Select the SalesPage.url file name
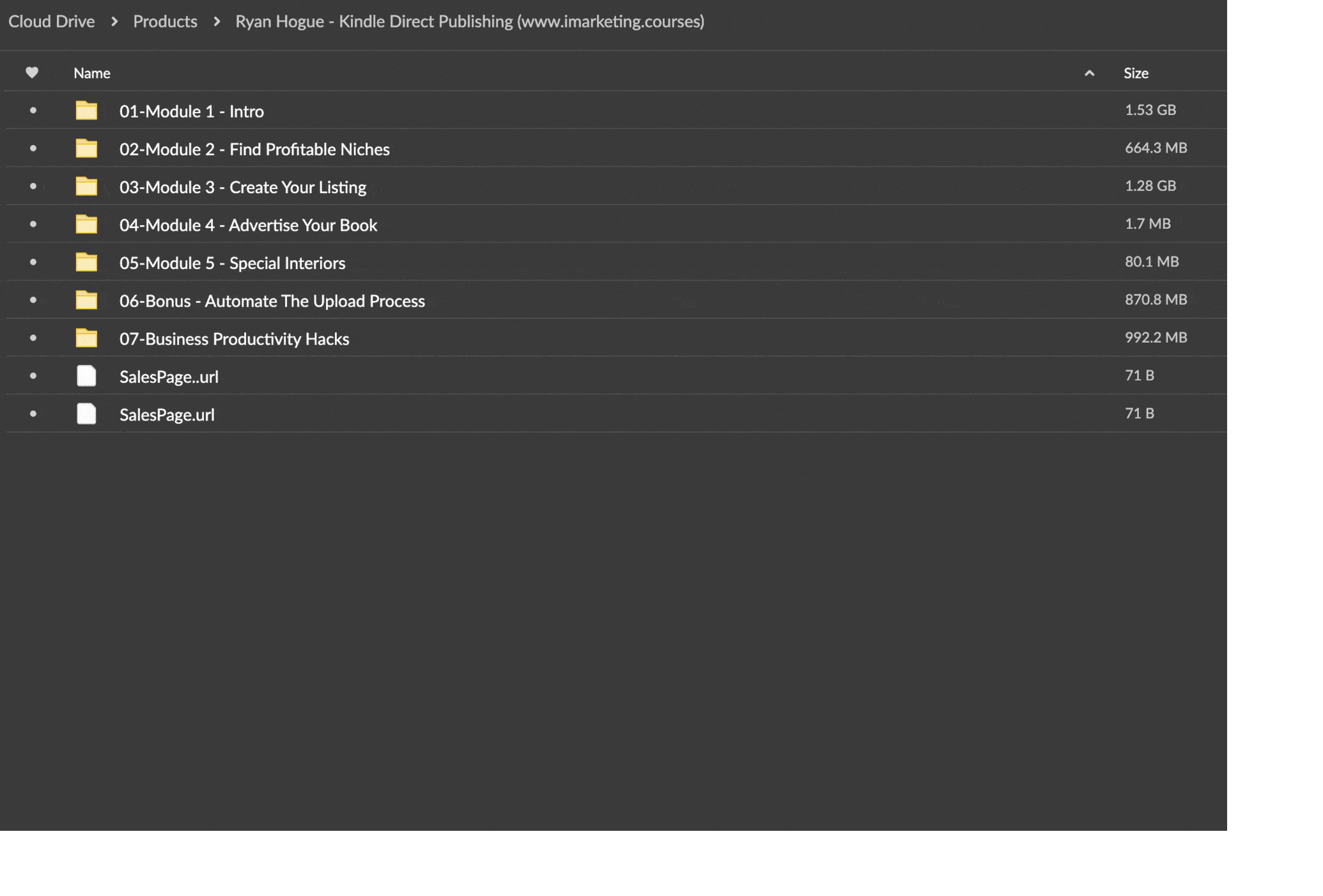This screenshot has height=896, width=1323. tap(167, 415)
